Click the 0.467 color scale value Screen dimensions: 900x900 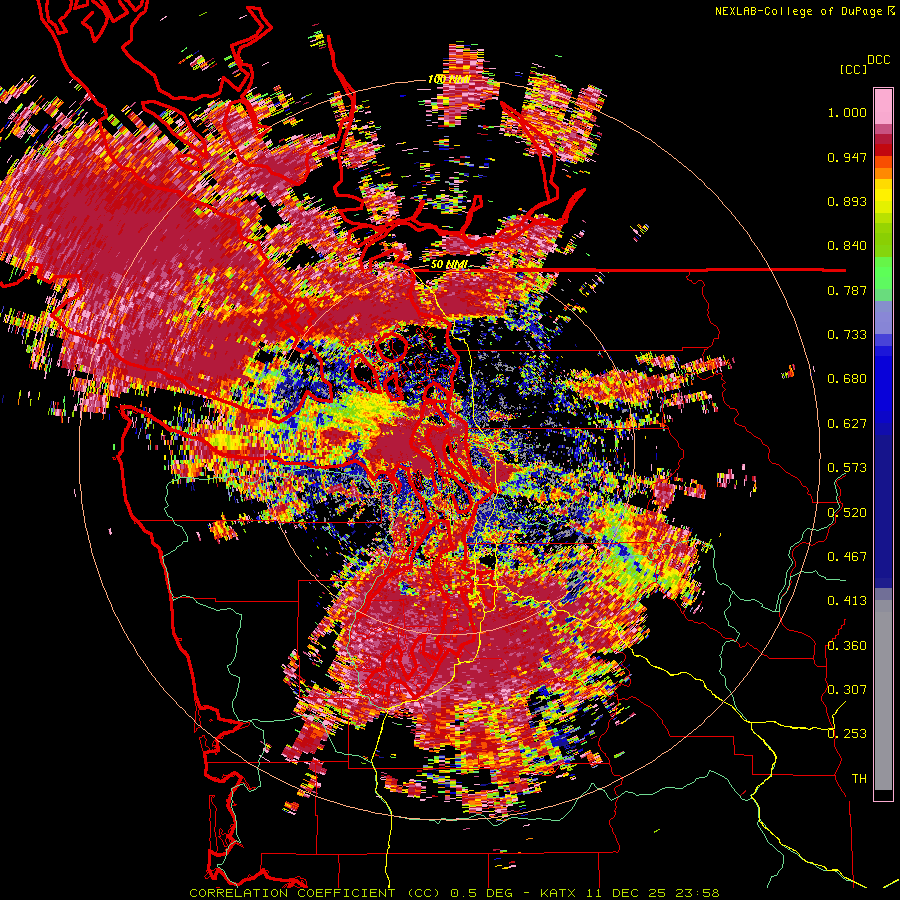(x=847, y=557)
